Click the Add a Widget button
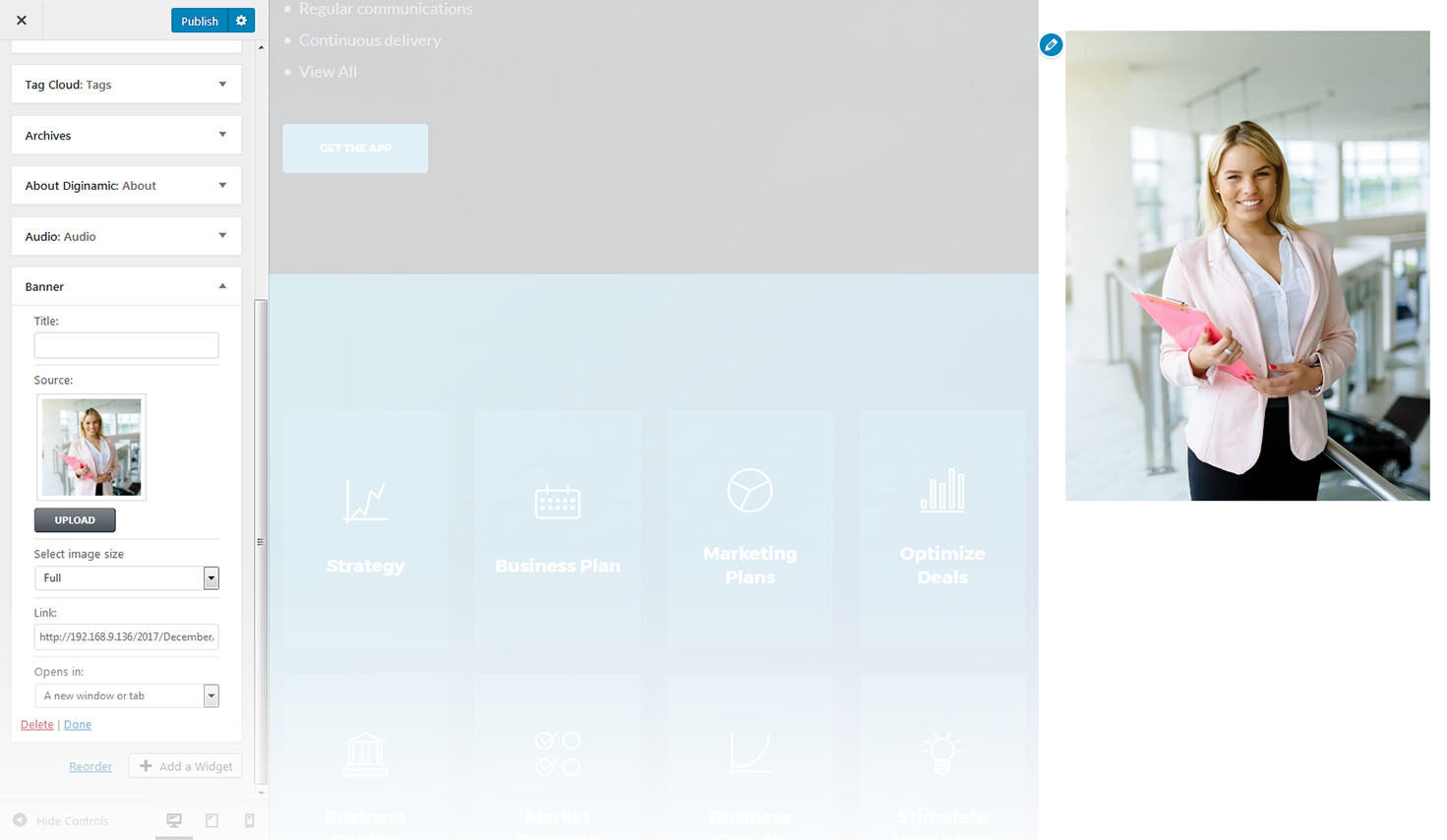The width and height of the screenshot is (1447, 840). point(185,766)
